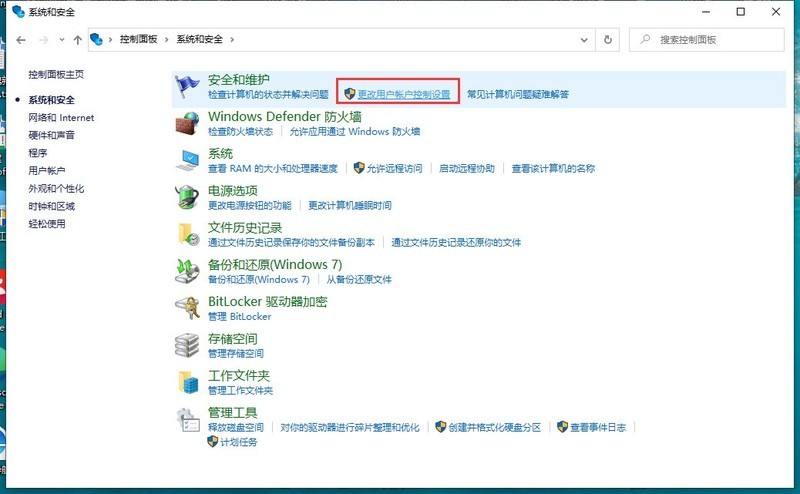Click the Backup and Restore (Windows 7) icon
This screenshot has height=494, width=800.
click(x=187, y=271)
